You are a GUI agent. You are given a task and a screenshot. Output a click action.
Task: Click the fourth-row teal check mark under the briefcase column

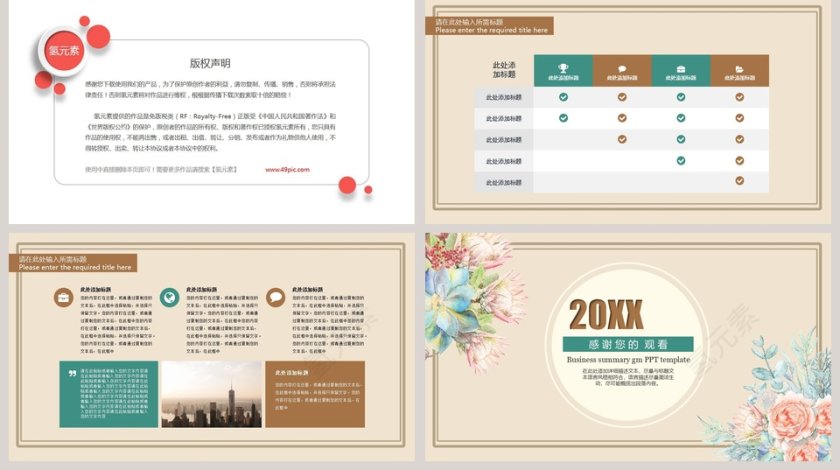pyautogui.click(x=681, y=160)
